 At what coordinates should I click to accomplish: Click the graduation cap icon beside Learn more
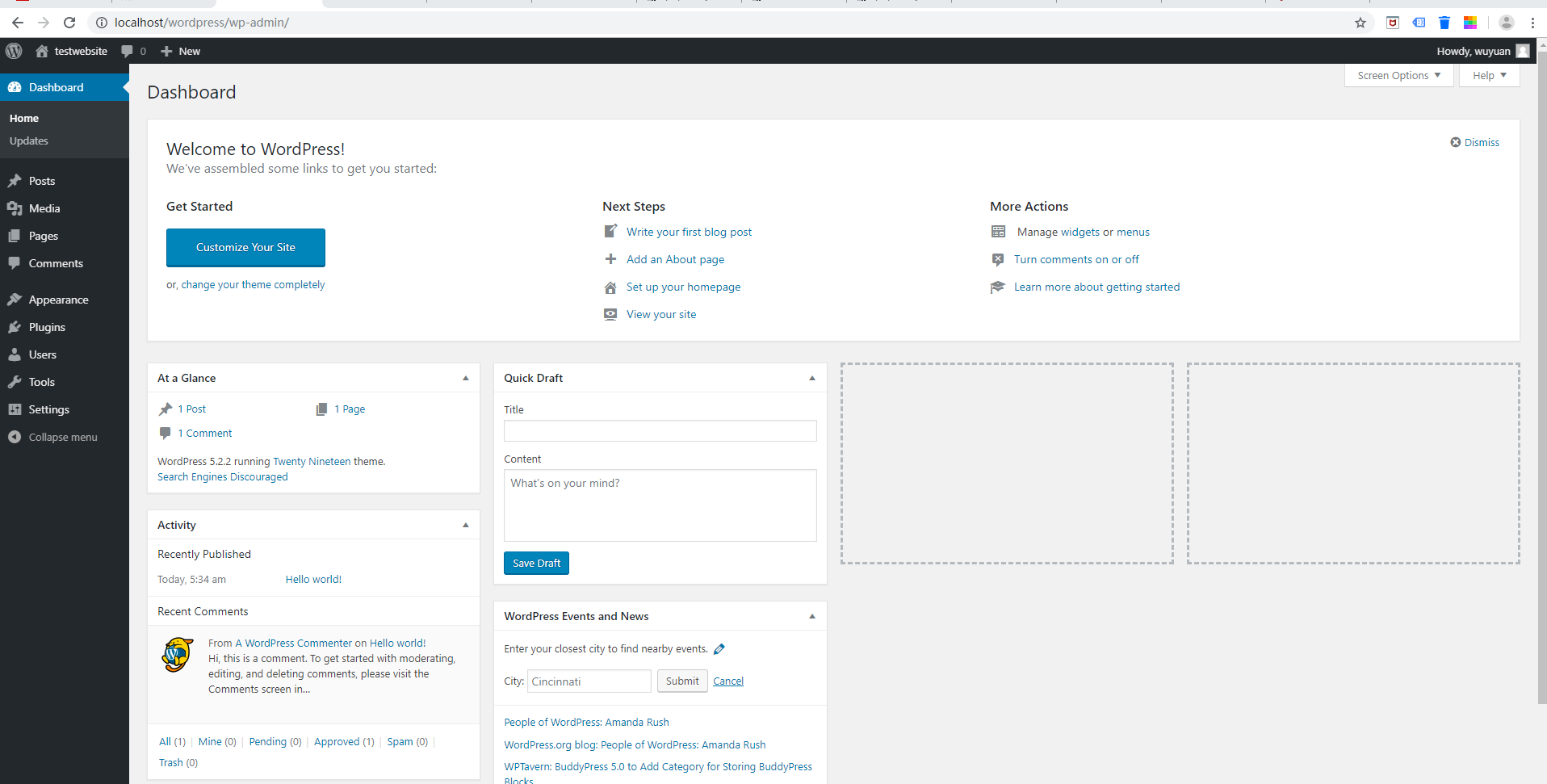(998, 287)
